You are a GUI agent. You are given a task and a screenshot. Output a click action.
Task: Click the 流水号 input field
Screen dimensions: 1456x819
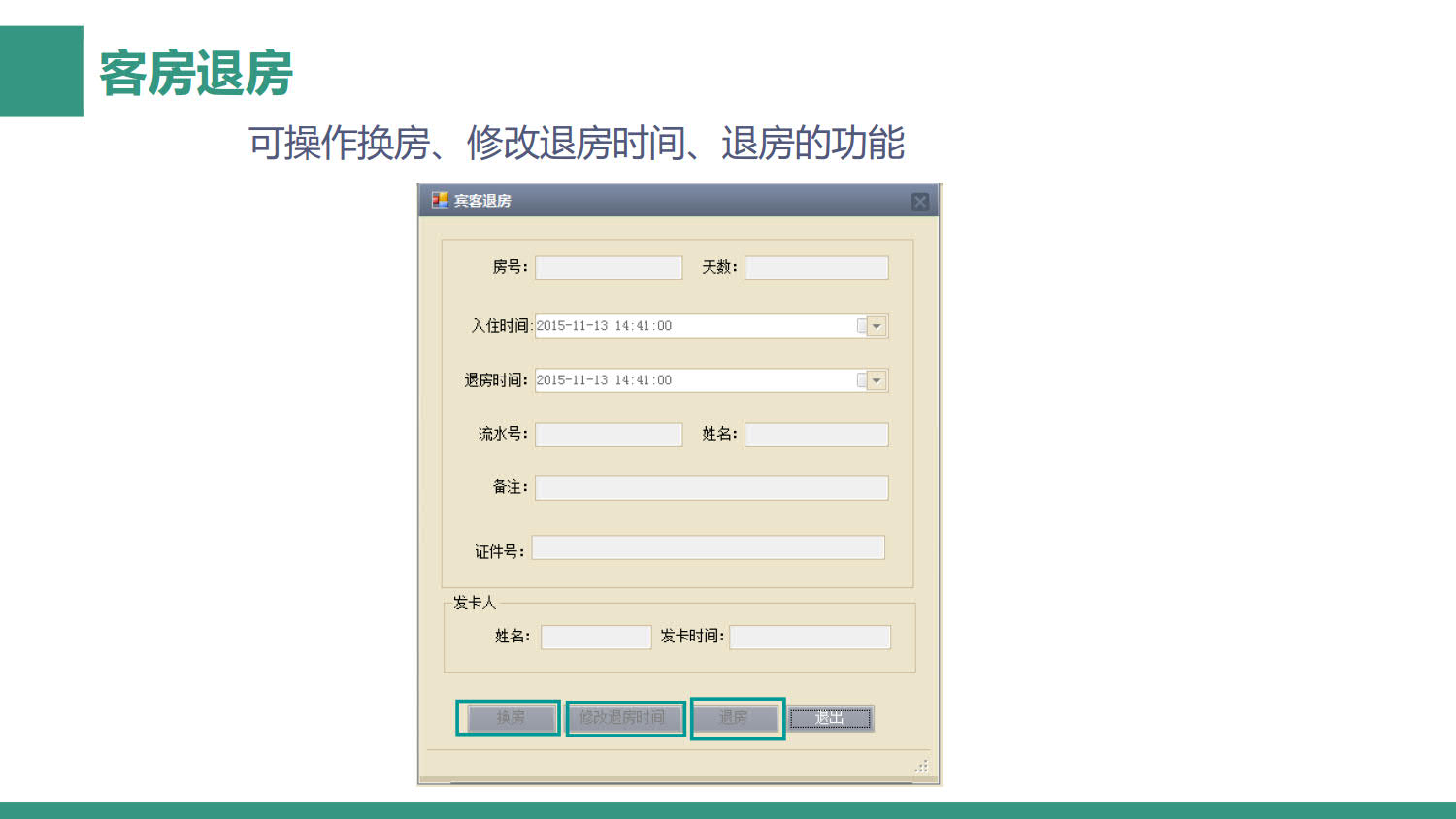click(x=609, y=435)
